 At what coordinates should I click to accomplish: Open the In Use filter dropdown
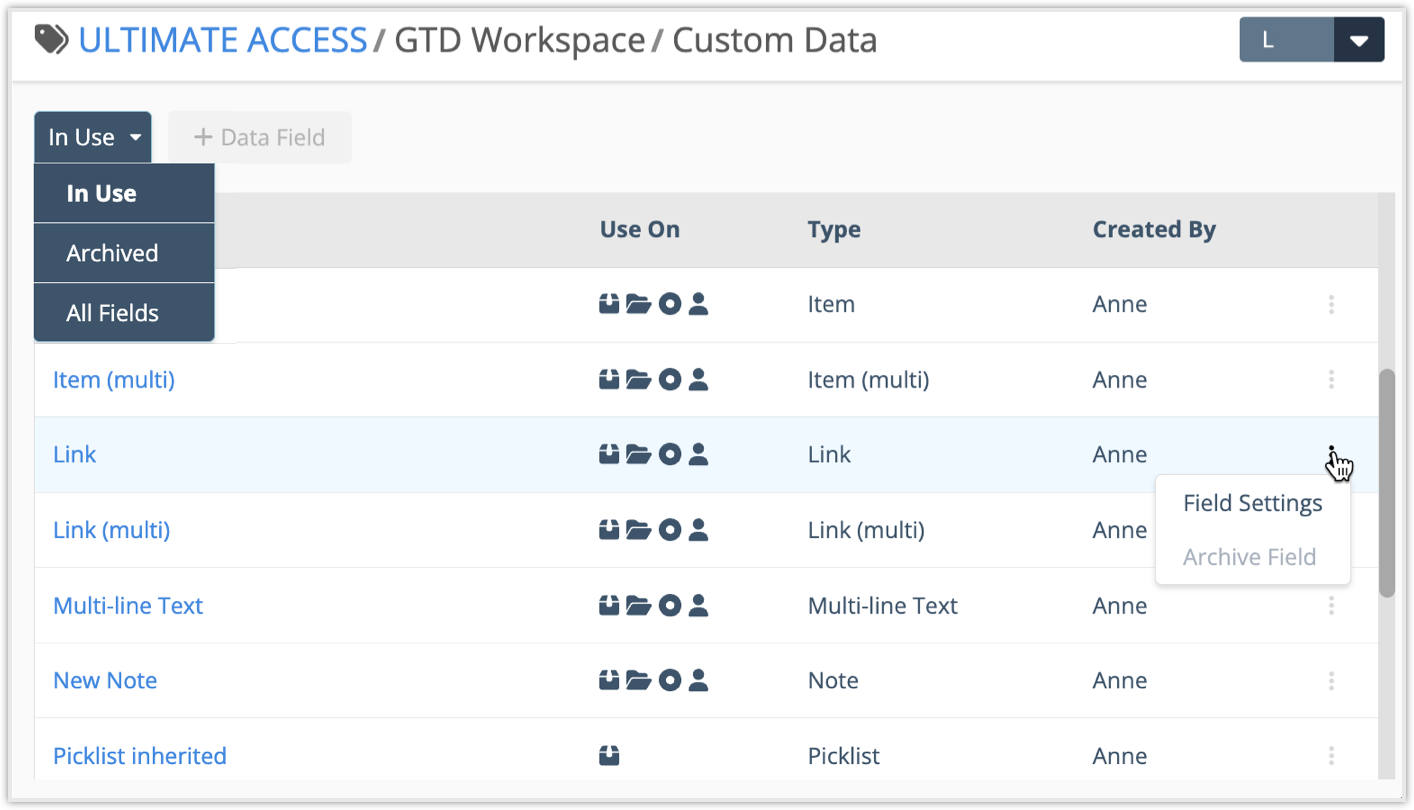(92, 137)
